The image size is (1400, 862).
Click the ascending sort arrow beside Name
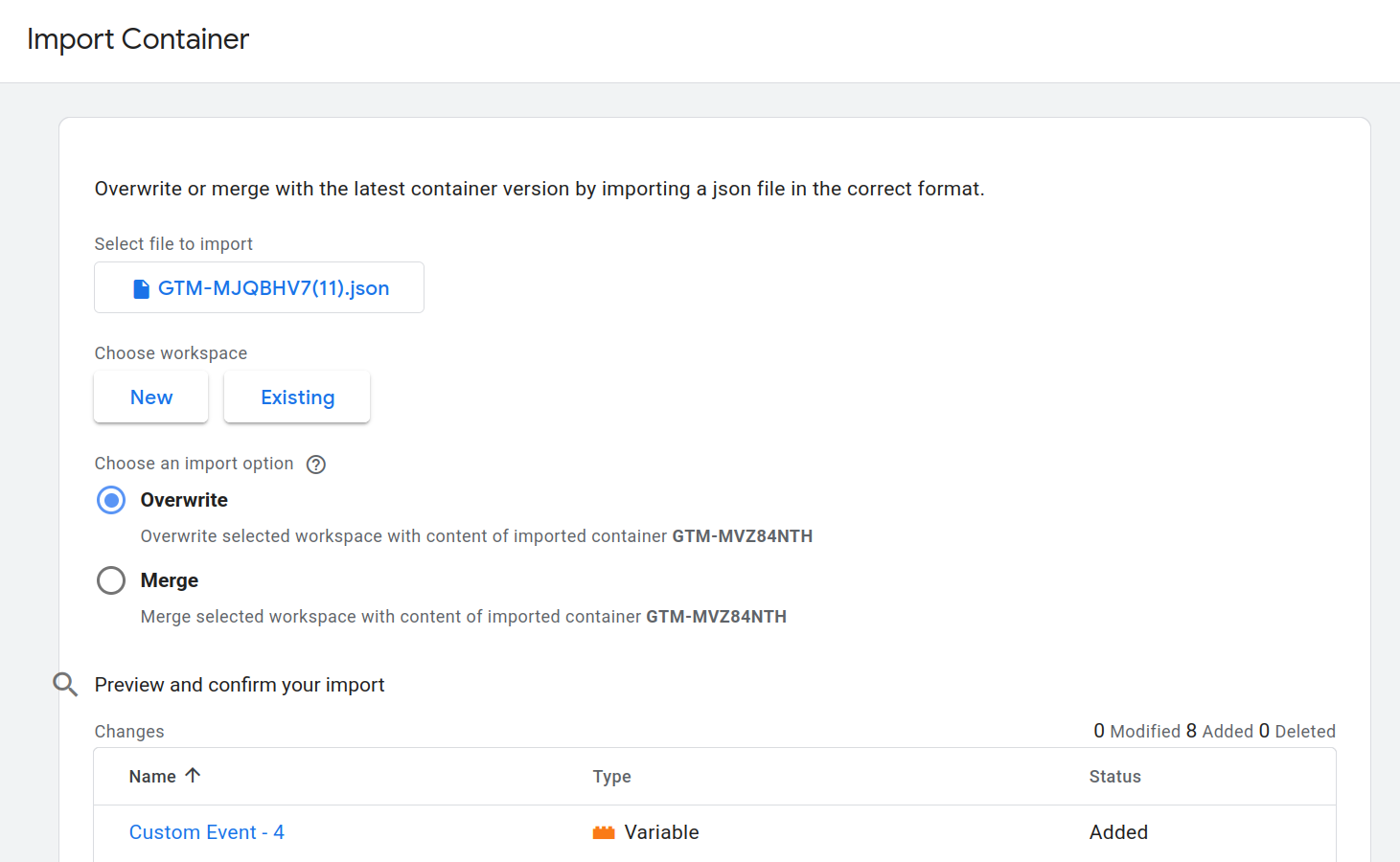(193, 775)
